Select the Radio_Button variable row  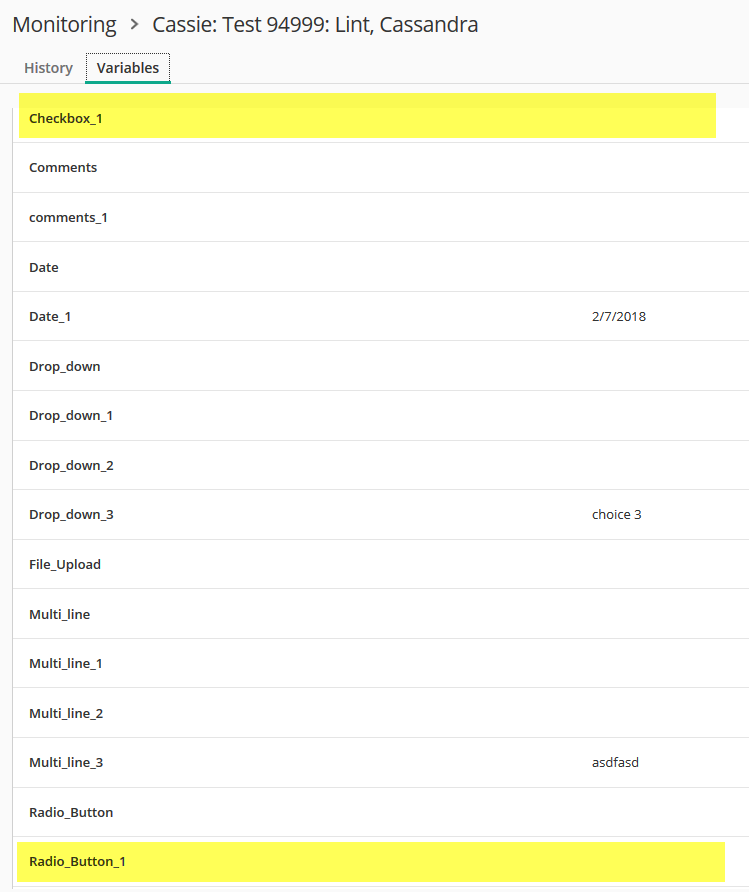tap(381, 812)
